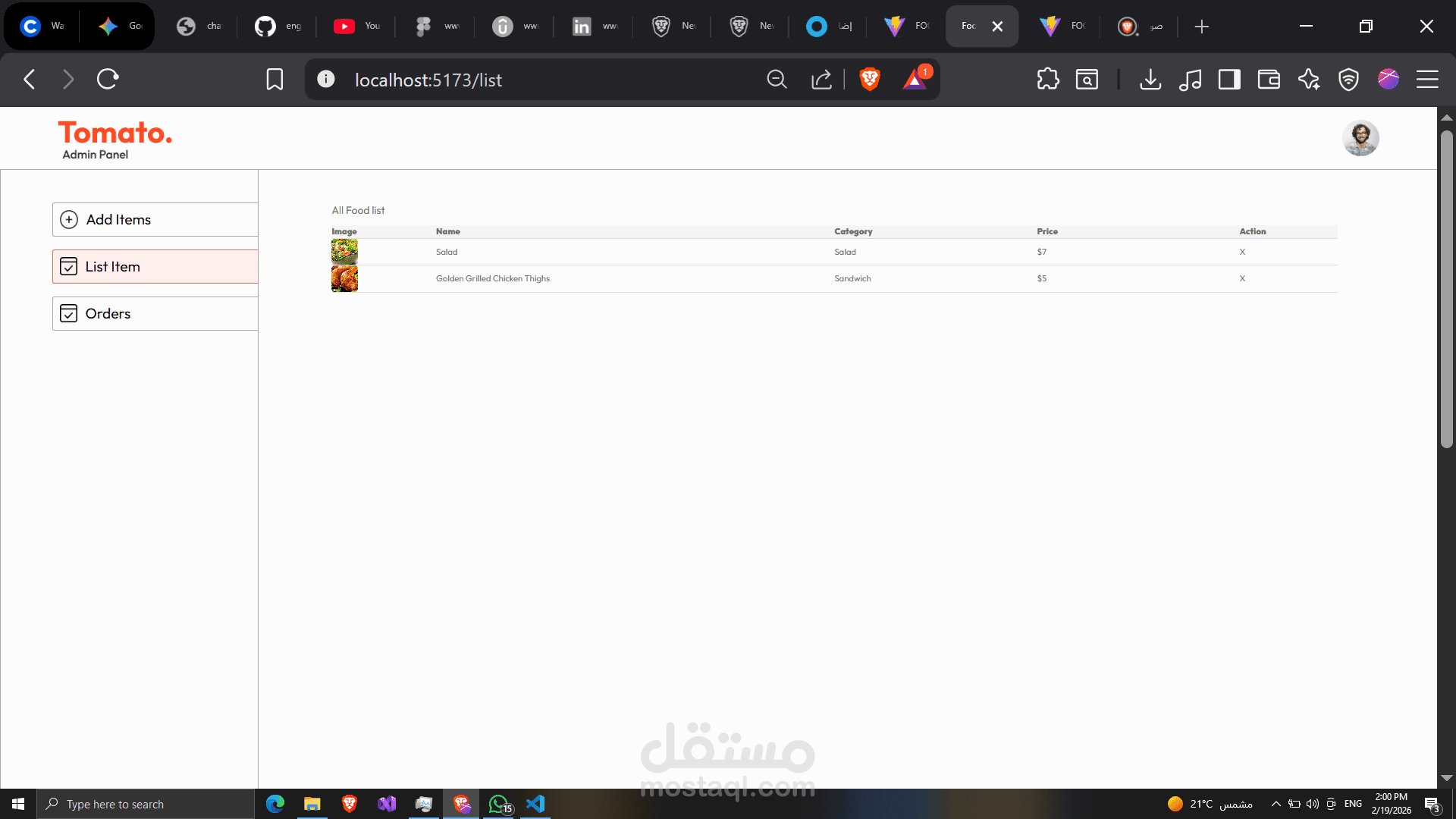Toggle the browser sidebar panel icon
The height and width of the screenshot is (819, 1456).
(1229, 80)
